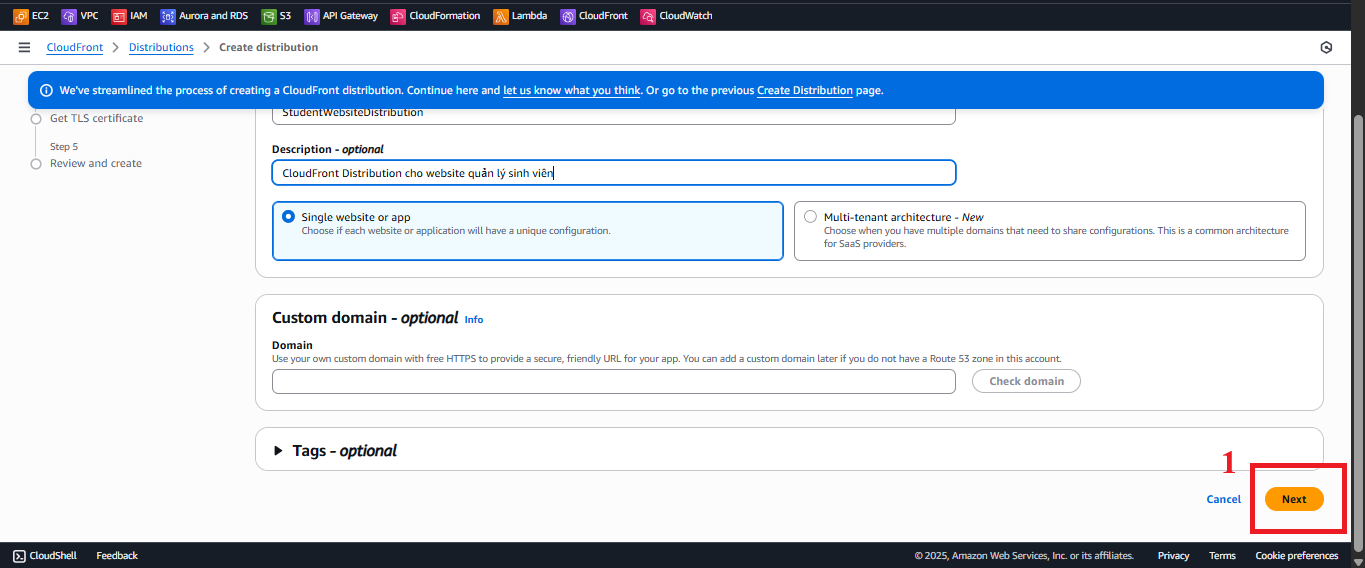
Task: Click the Step 5 label in sidebar
Action: (x=64, y=146)
